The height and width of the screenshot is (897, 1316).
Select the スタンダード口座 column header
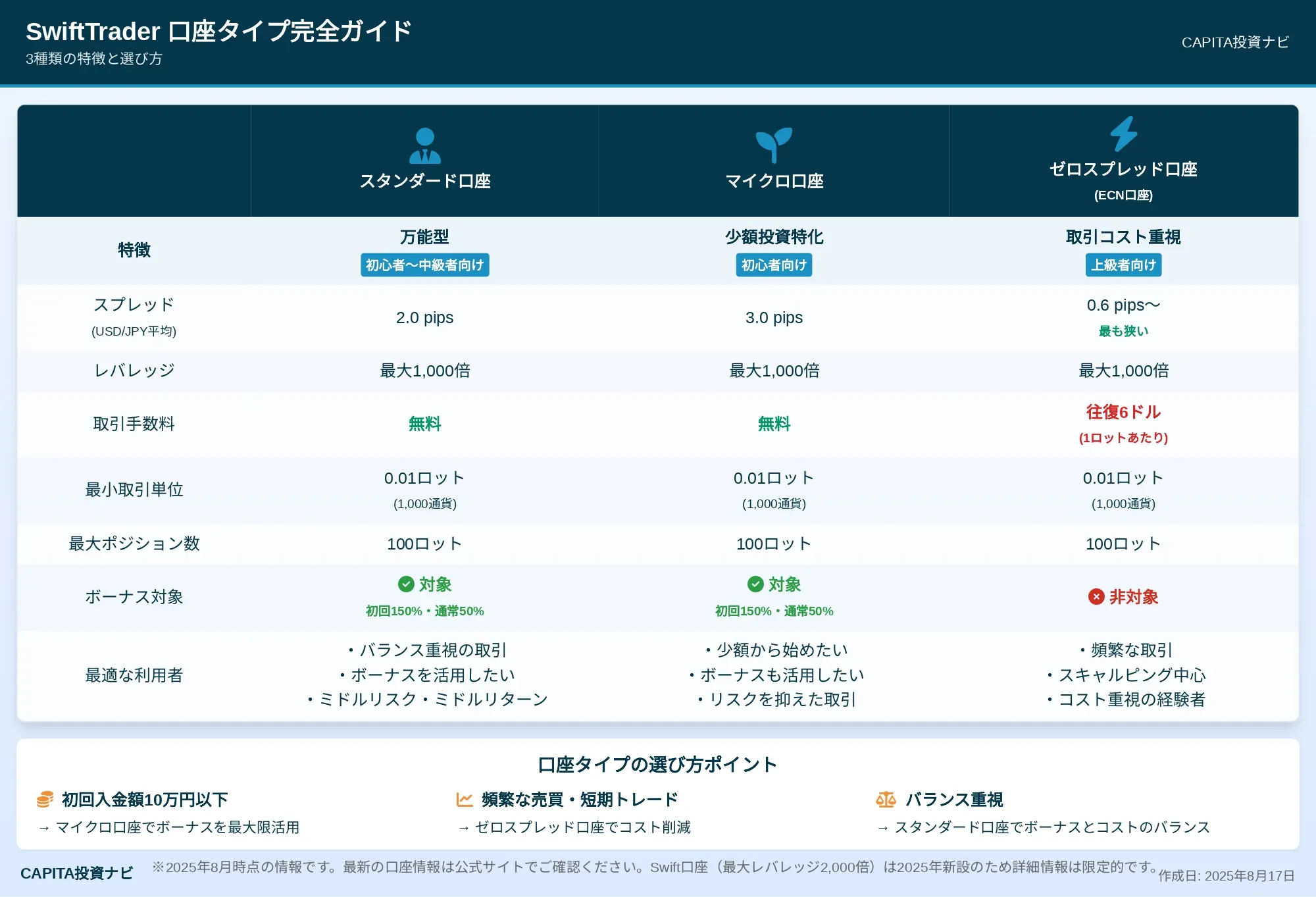click(x=425, y=161)
